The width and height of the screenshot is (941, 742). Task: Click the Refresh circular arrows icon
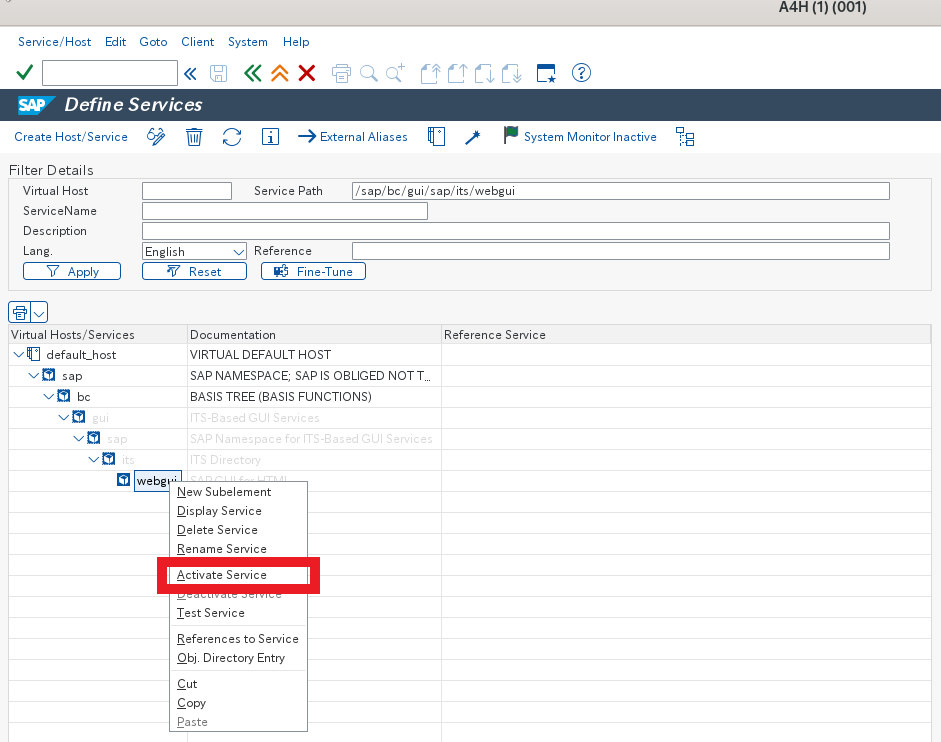click(232, 137)
